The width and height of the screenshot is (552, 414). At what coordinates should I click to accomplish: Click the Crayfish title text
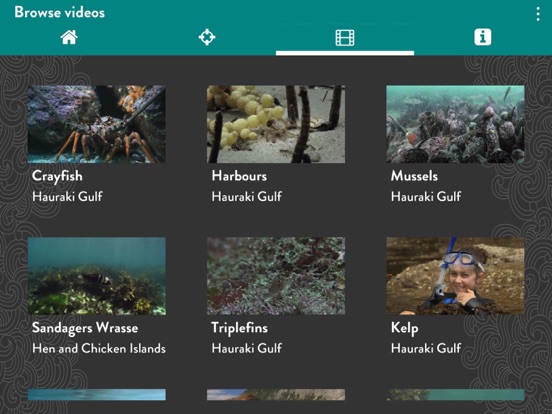click(57, 176)
